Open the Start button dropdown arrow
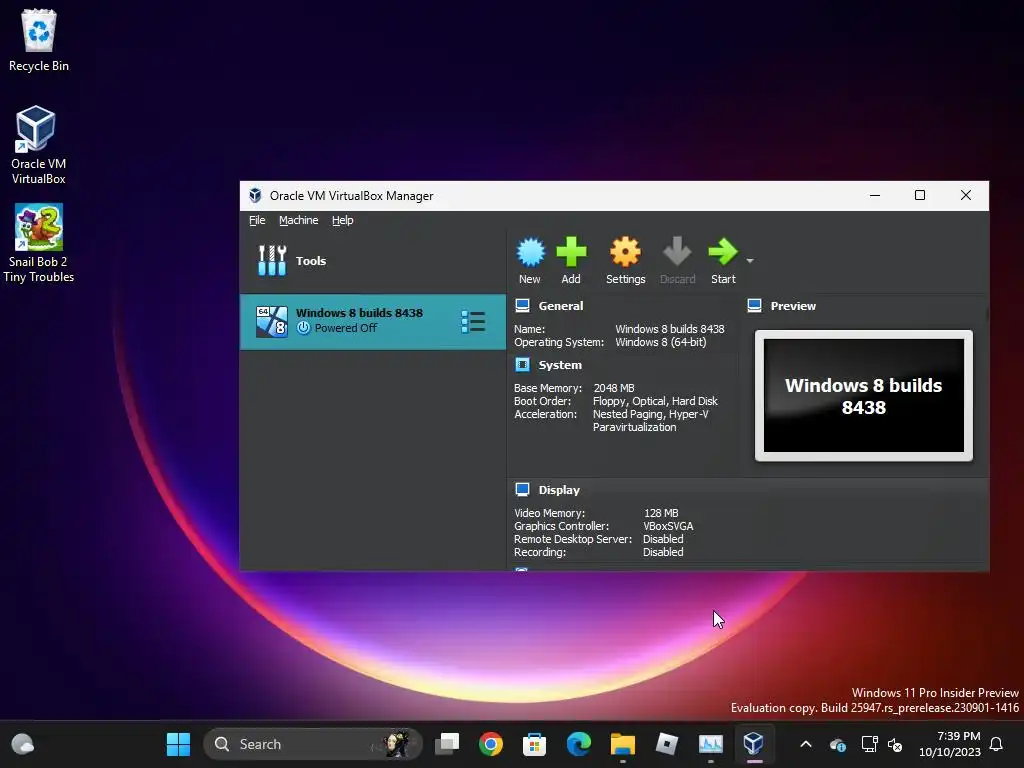Screen dimensions: 1024x768 pos(750,261)
